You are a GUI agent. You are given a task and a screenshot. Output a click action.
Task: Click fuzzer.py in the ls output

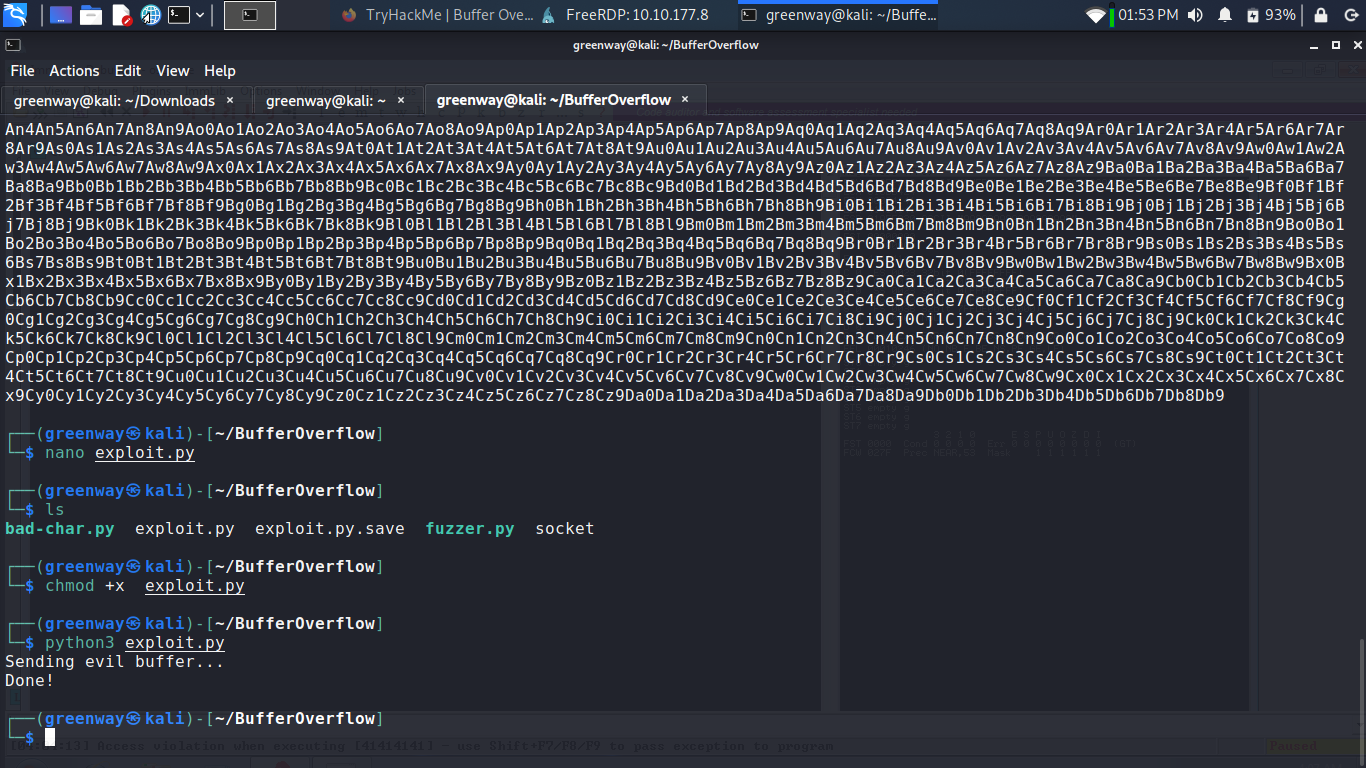coord(470,528)
